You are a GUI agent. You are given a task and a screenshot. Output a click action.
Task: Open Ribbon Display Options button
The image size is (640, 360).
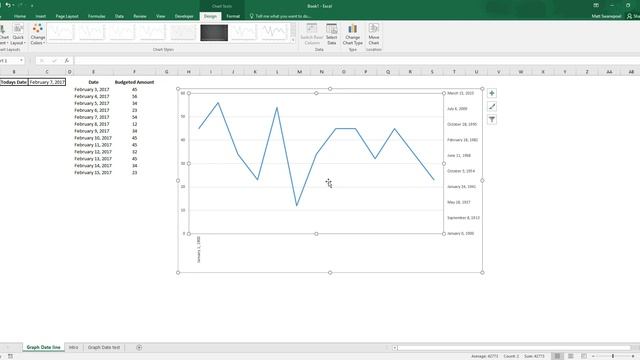click(596, 5)
